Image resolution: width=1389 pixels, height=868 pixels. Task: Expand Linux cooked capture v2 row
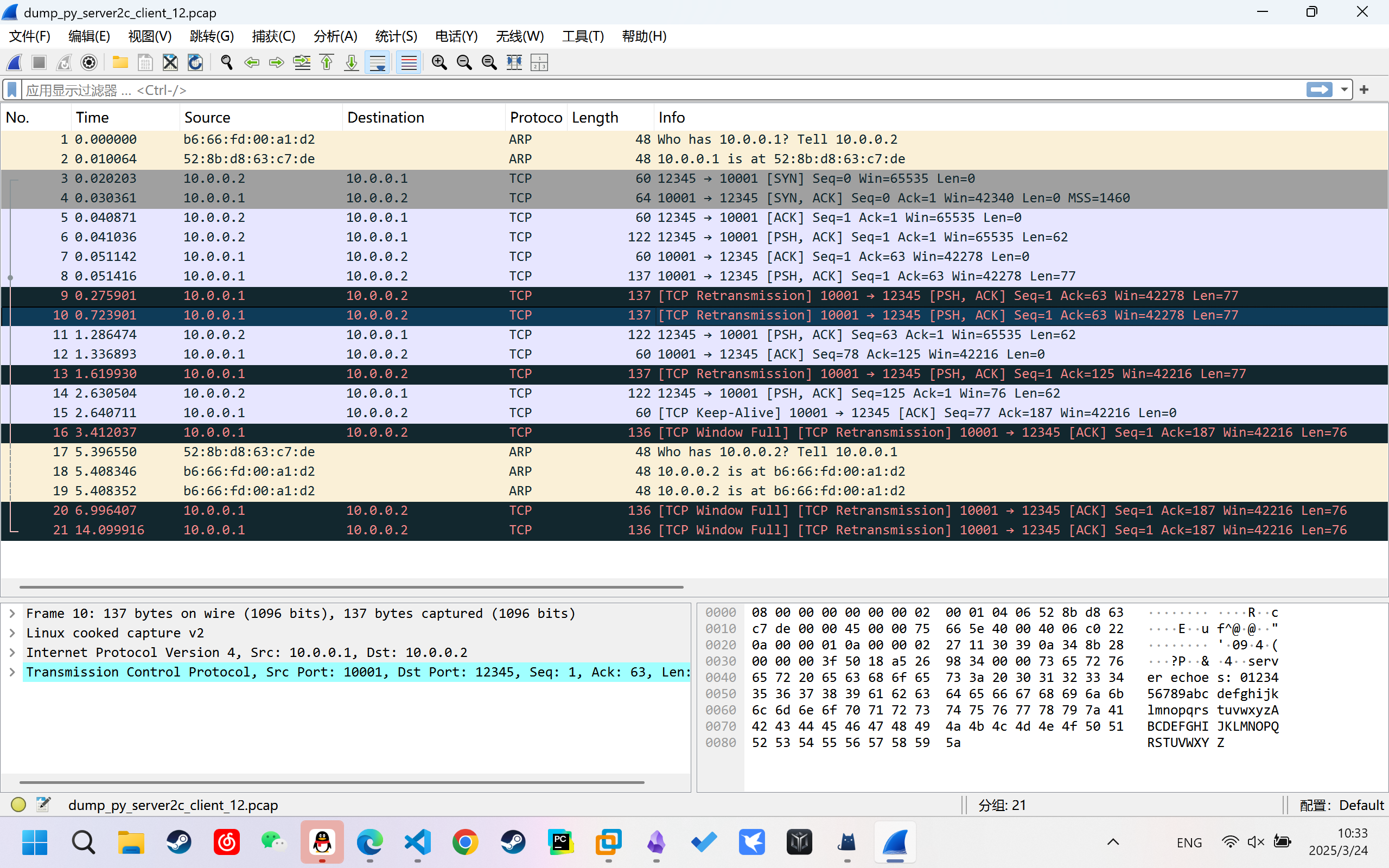click(12, 633)
